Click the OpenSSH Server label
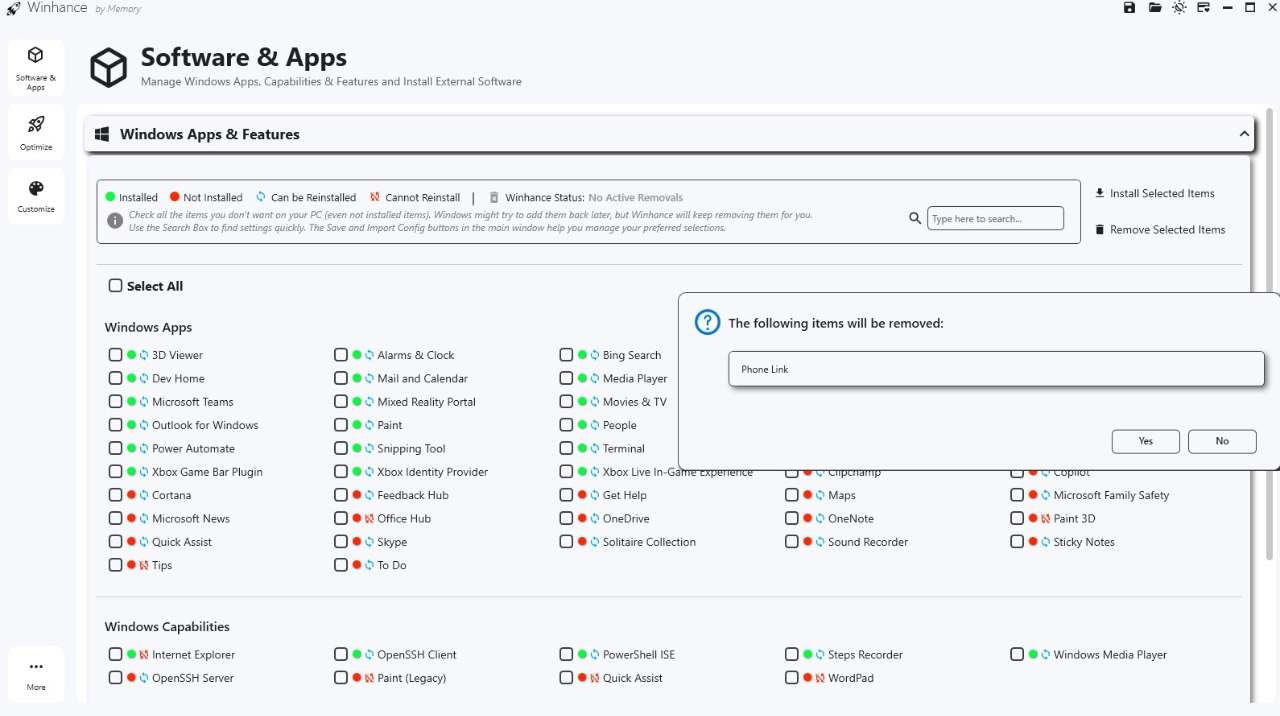The image size is (1280, 716). [x=193, y=678]
